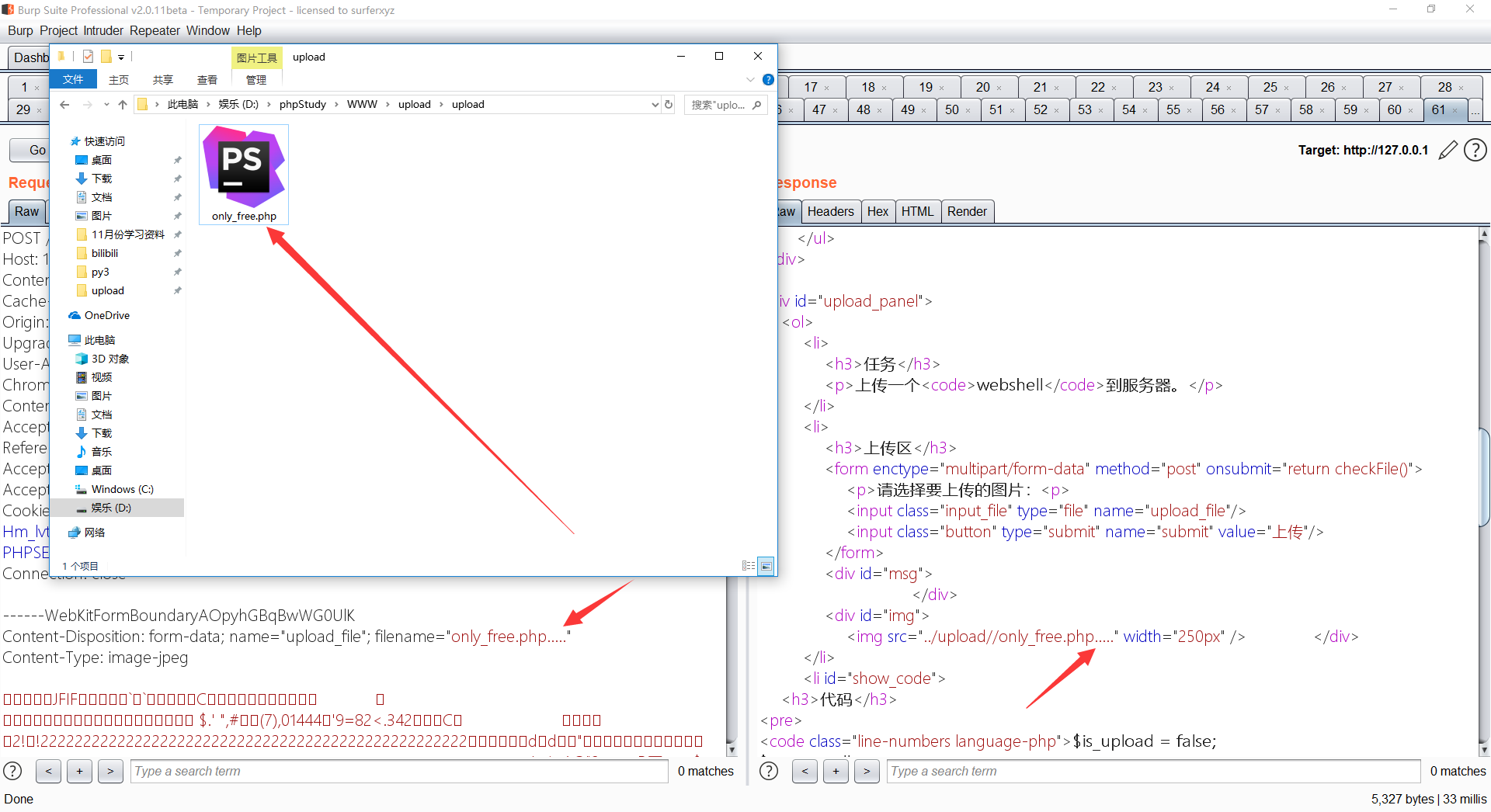Go up one folder level in Explorer

click(123, 105)
